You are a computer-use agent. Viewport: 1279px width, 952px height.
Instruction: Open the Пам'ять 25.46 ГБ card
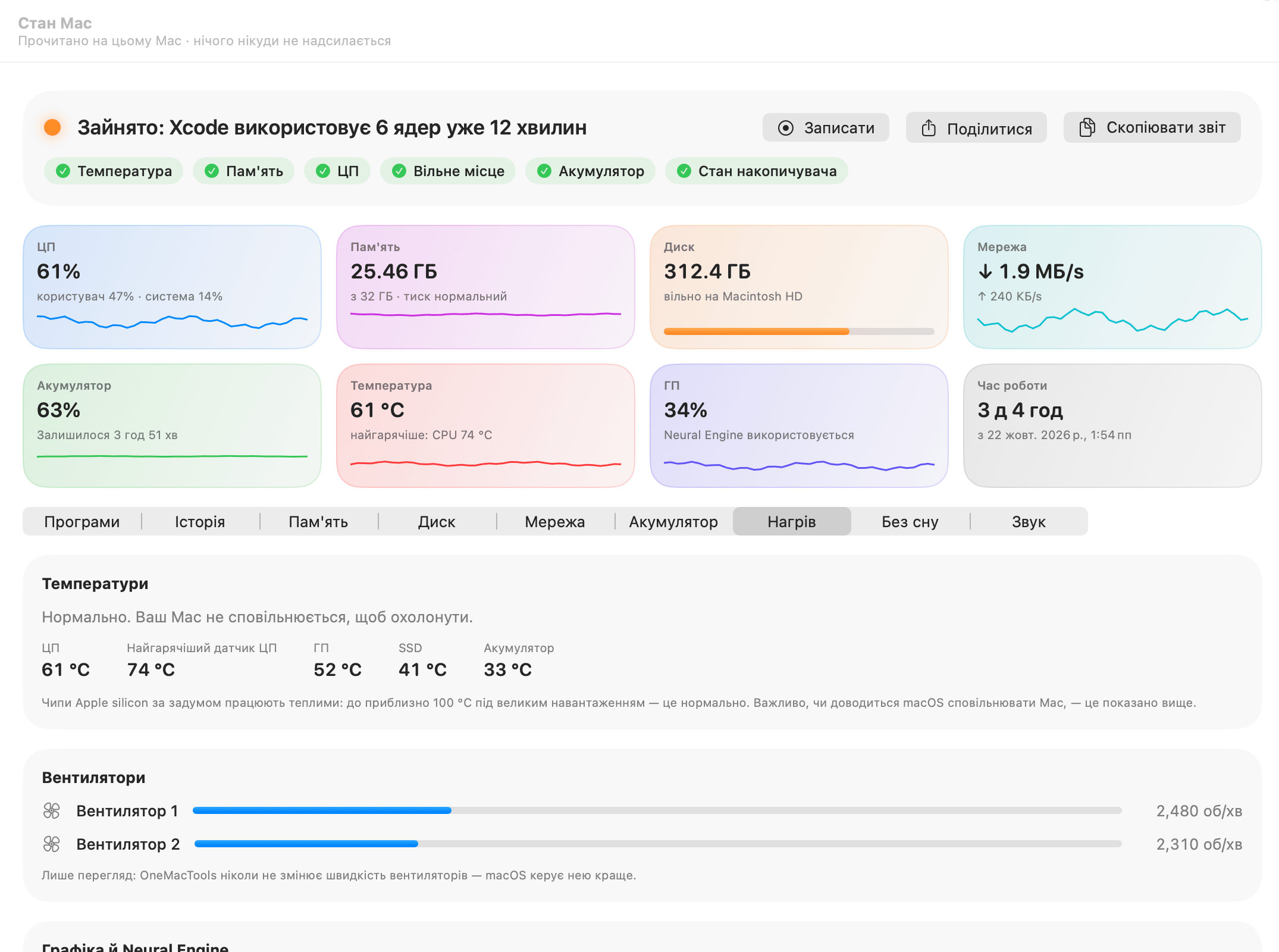(x=485, y=287)
